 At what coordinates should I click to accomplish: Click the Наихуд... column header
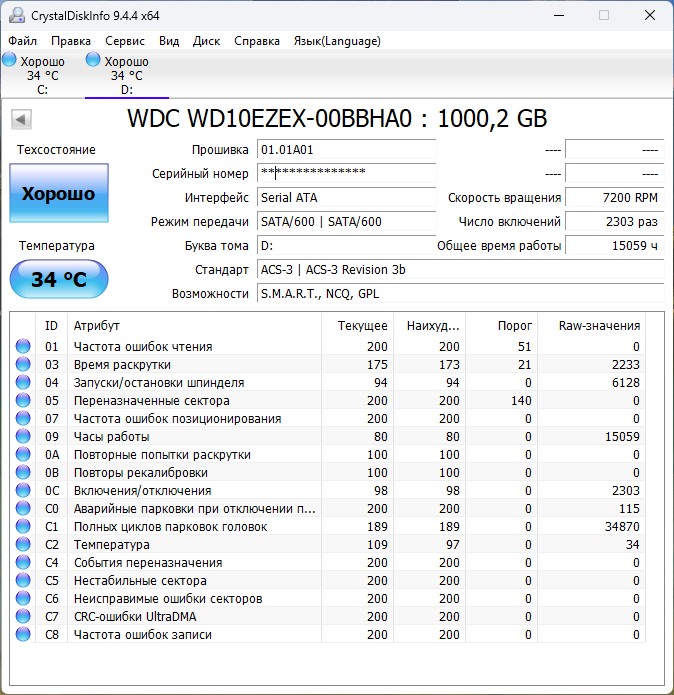point(429,325)
